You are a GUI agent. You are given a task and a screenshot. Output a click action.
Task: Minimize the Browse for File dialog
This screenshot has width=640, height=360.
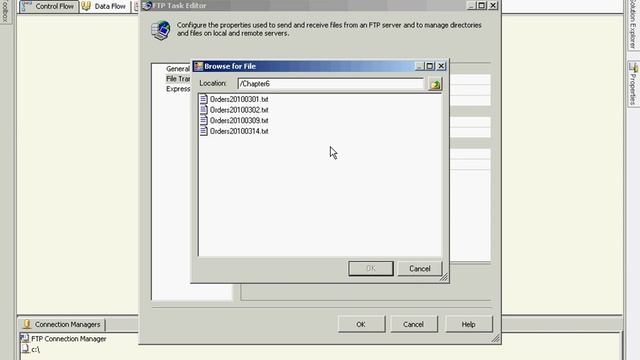(x=419, y=66)
